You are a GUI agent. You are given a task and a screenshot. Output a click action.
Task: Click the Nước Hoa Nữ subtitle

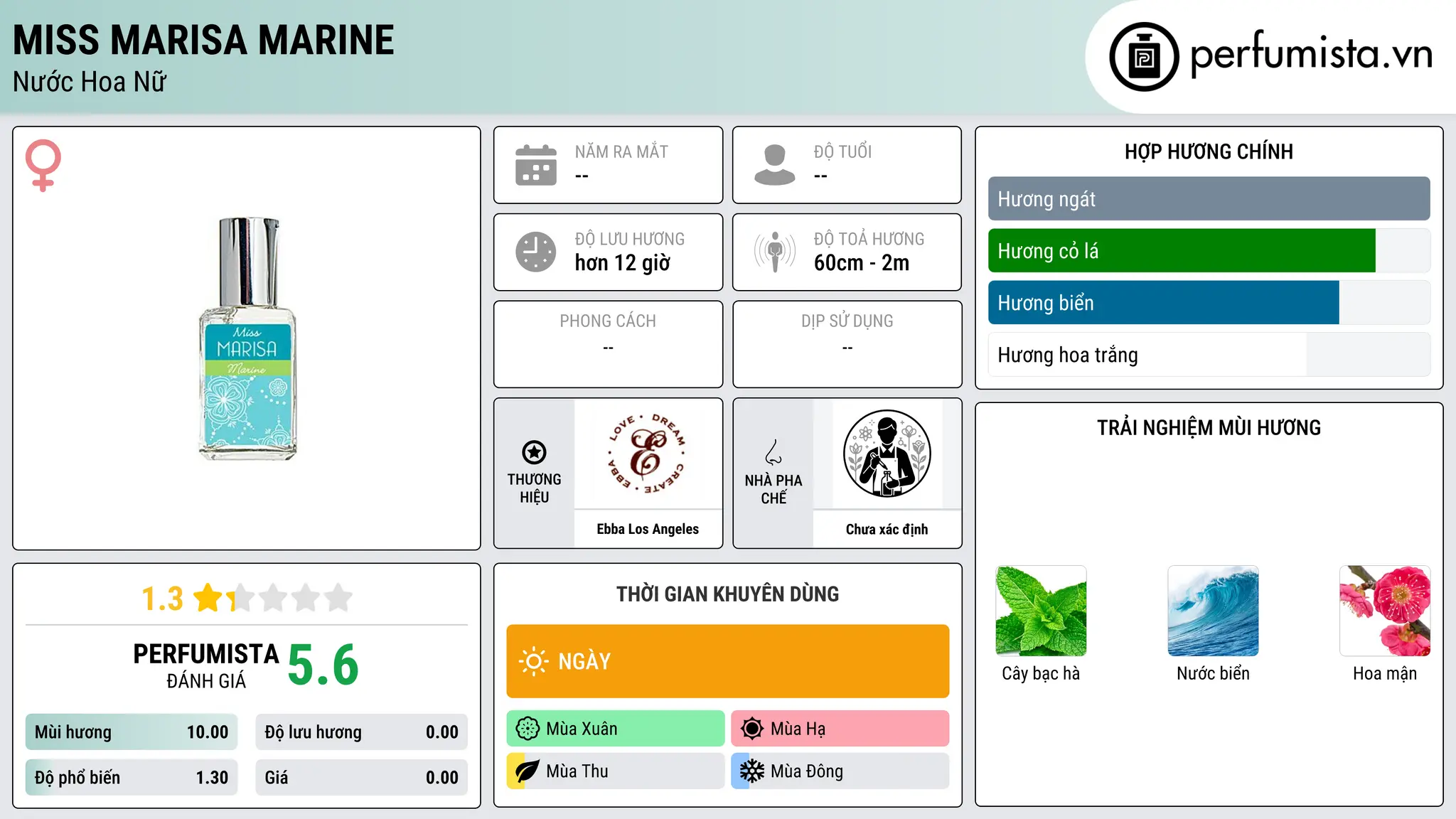[x=90, y=82]
